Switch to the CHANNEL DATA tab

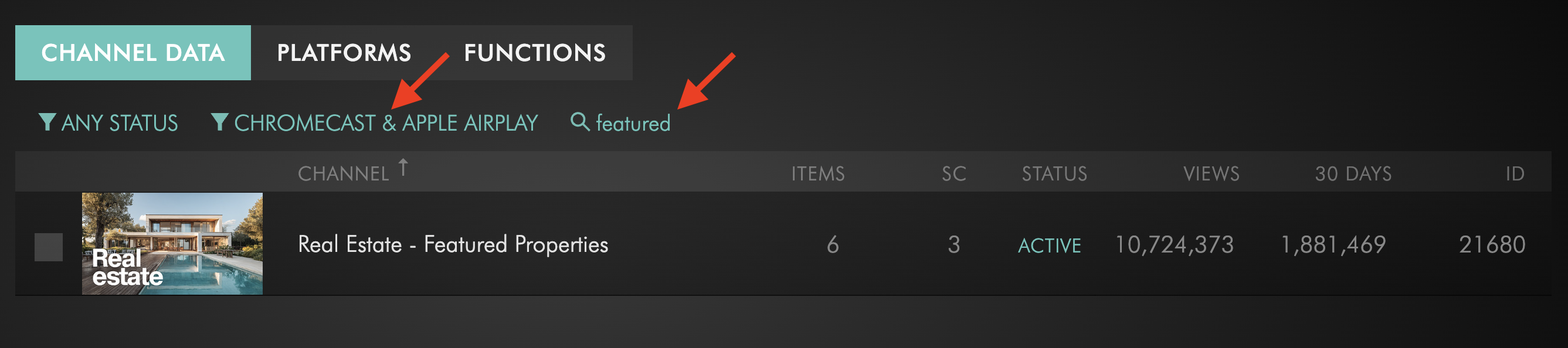pos(133,53)
